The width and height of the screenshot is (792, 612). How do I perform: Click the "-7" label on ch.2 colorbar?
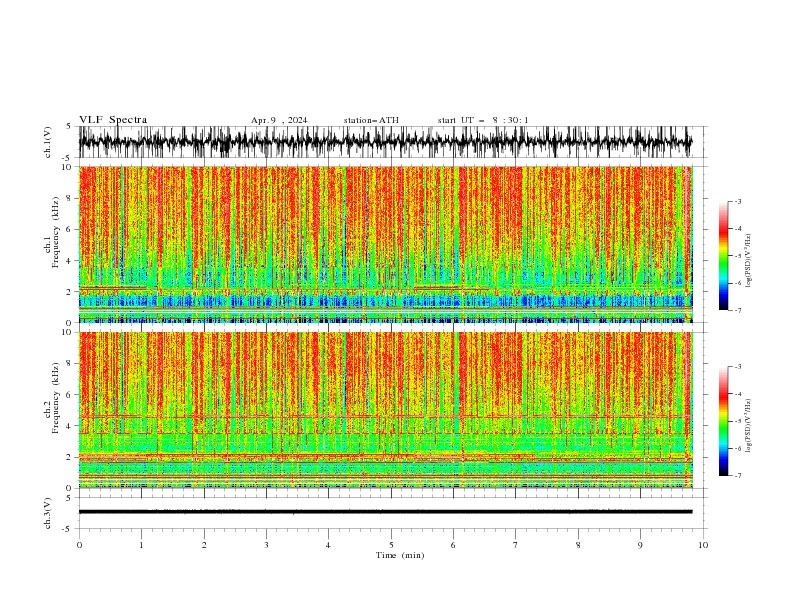(x=737, y=475)
